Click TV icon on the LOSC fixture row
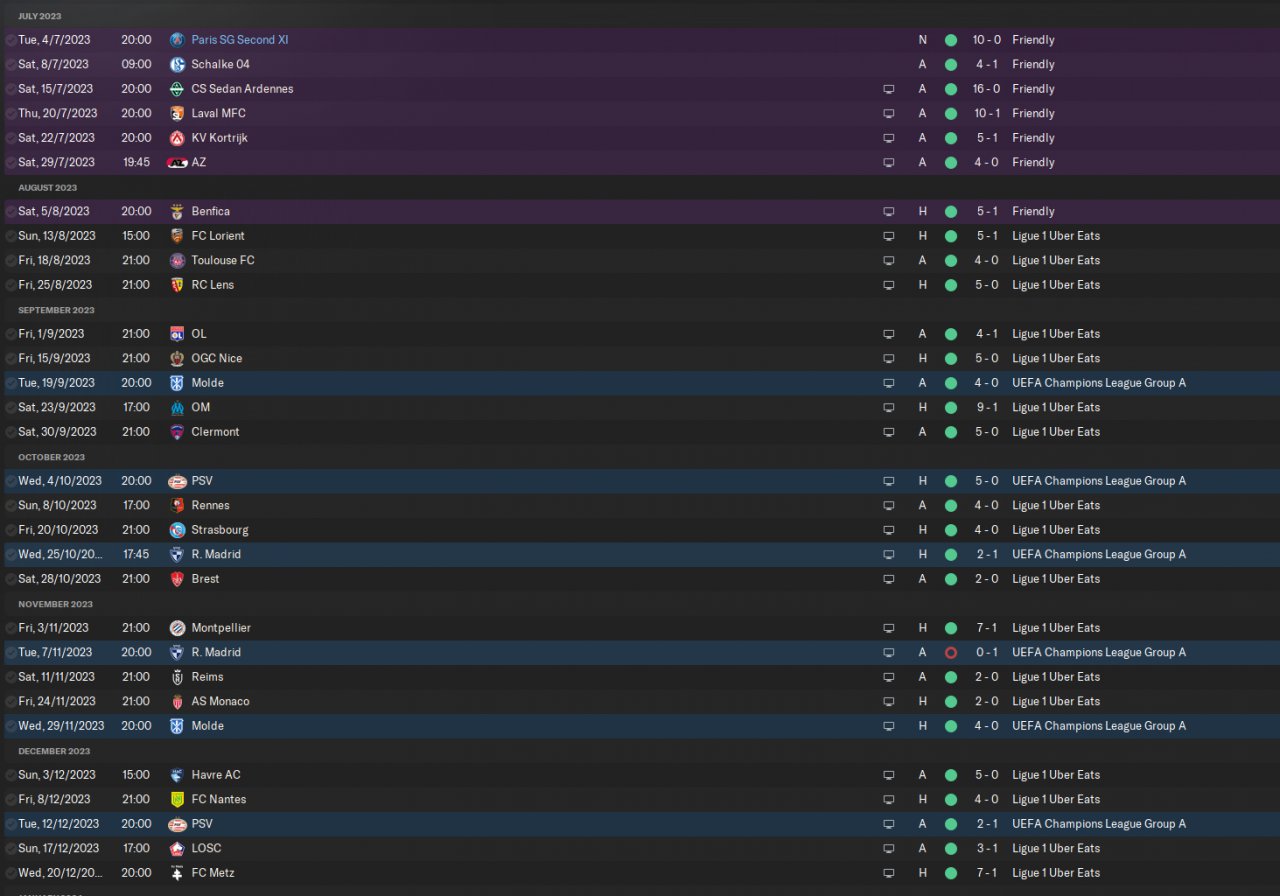This screenshot has width=1280, height=896. coord(888,848)
